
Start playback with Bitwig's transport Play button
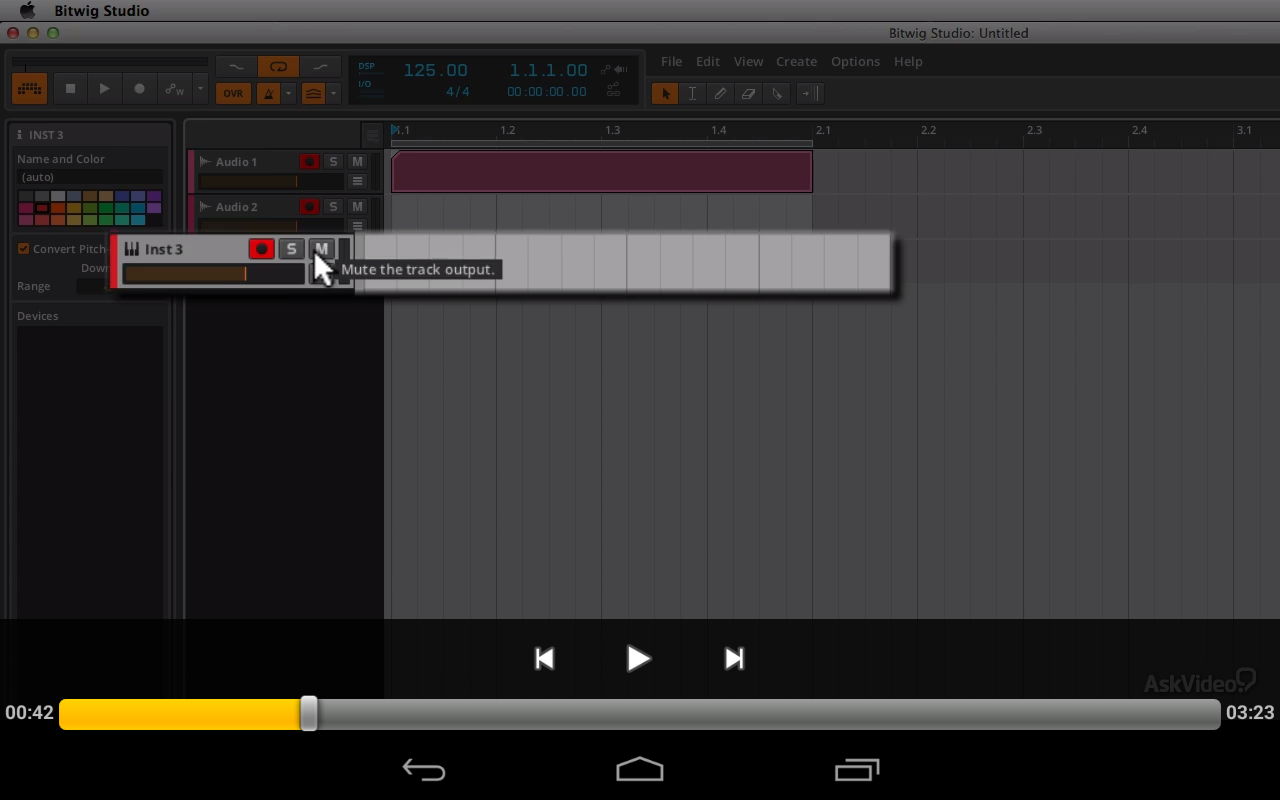pyautogui.click(x=104, y=89)
